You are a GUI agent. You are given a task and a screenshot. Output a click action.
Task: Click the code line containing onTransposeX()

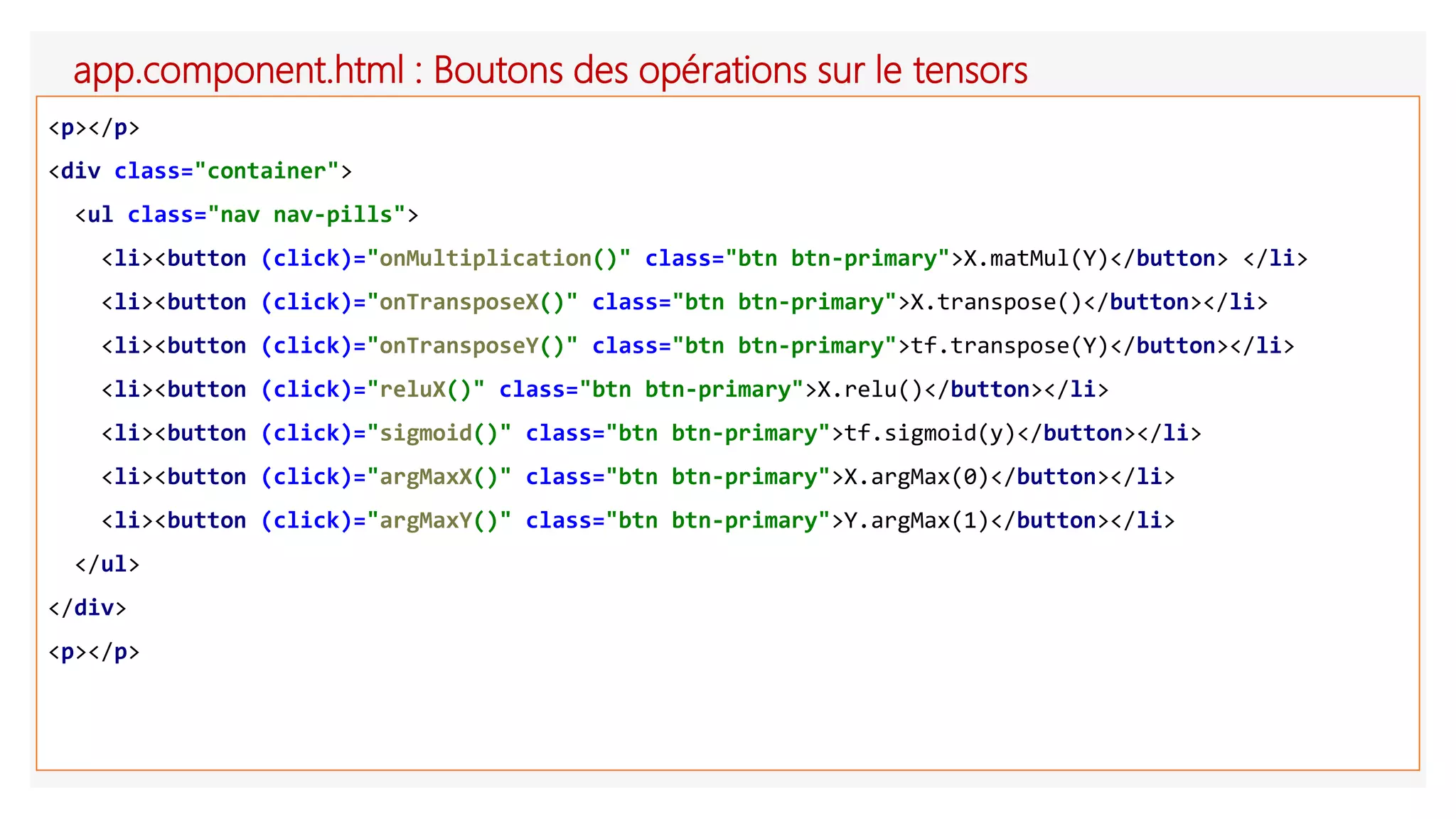685,302
